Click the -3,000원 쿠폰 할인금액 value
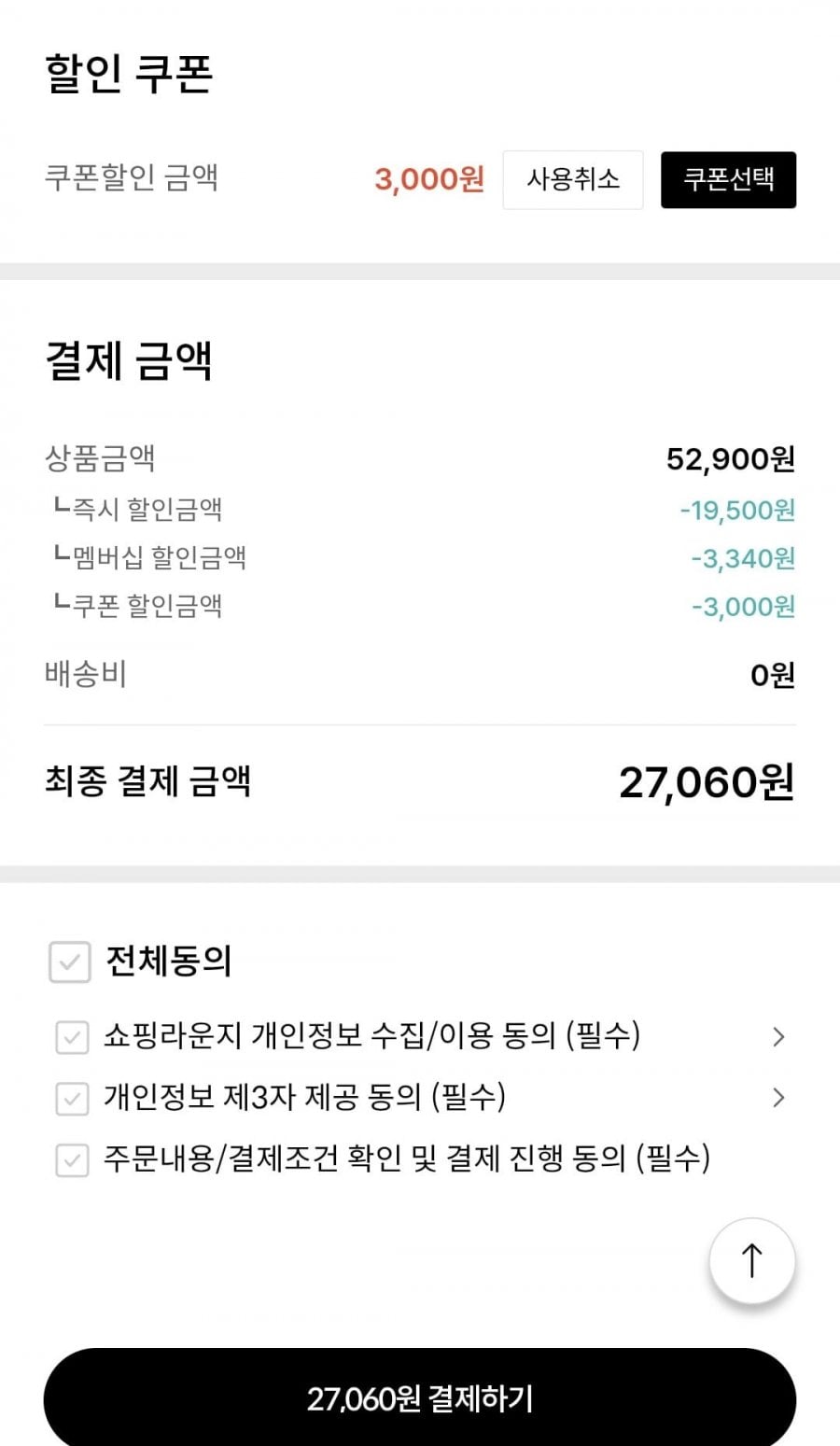The width and height of the screenshot is (840, 1446). [x=743, y=607]
